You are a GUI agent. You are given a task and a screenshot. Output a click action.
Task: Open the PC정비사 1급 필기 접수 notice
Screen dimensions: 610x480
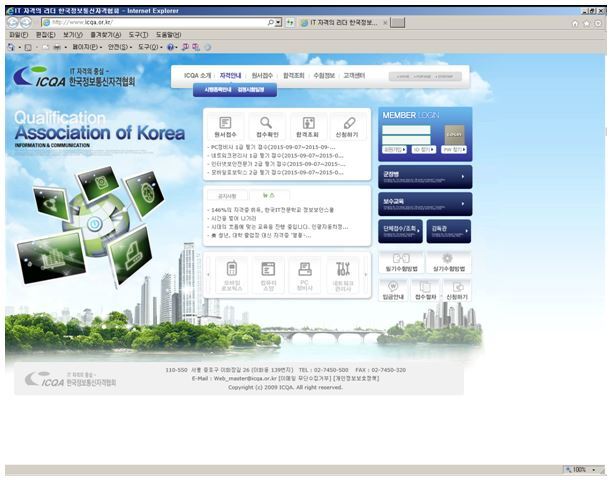click(273, 147)
